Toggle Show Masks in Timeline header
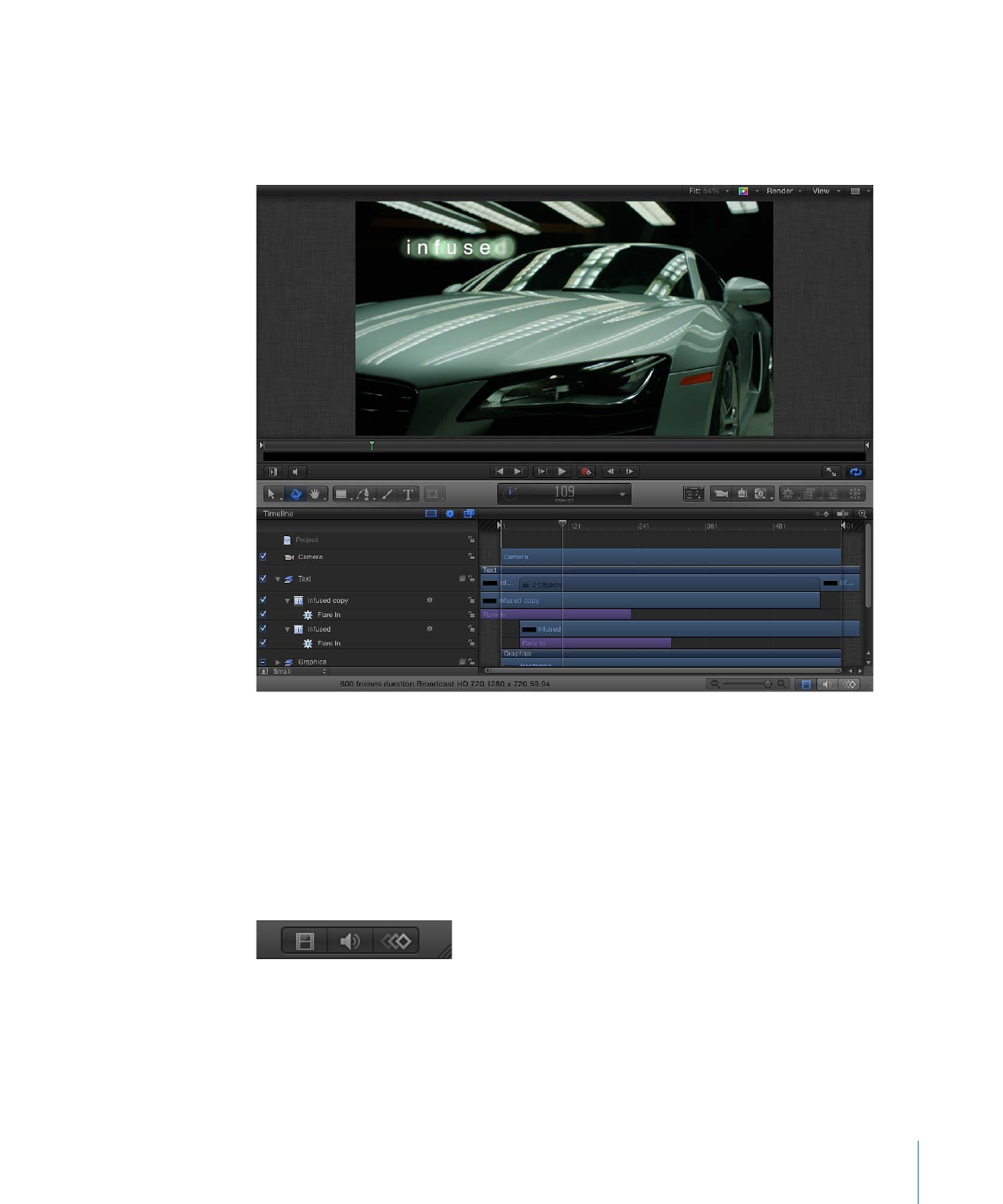Image resolution: width=1003 pixels, height=1204 pixels. click(x=431, y=513)
